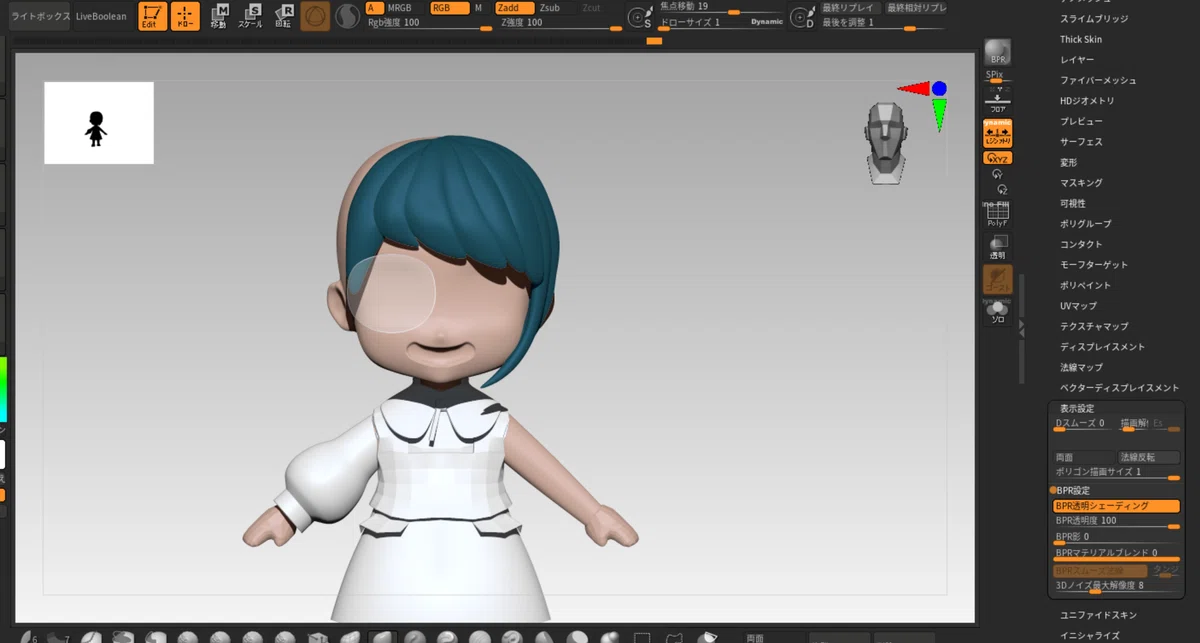
Task: Activate Edit mode button
Action: tap(152, 16)
